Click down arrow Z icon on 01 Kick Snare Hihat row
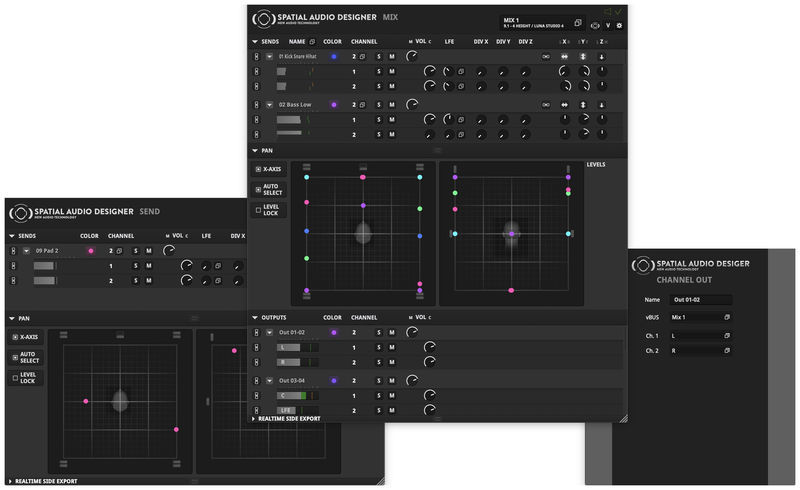This screenshot has height=490, width=800. pyautogui.click(x=602, y=57)
